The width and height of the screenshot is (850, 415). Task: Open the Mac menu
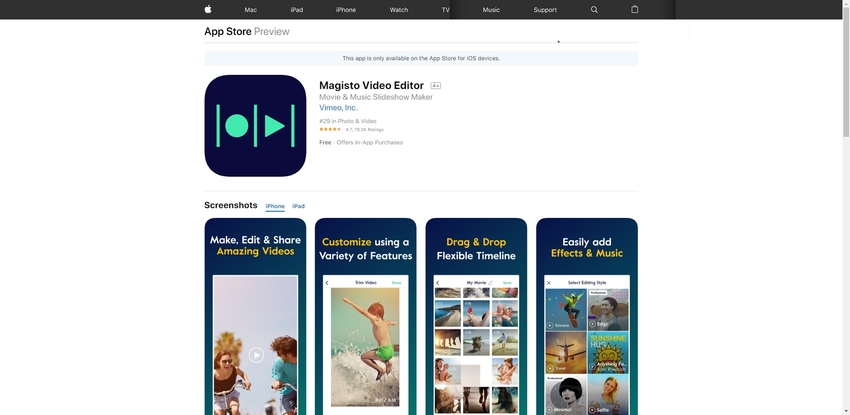250,10
